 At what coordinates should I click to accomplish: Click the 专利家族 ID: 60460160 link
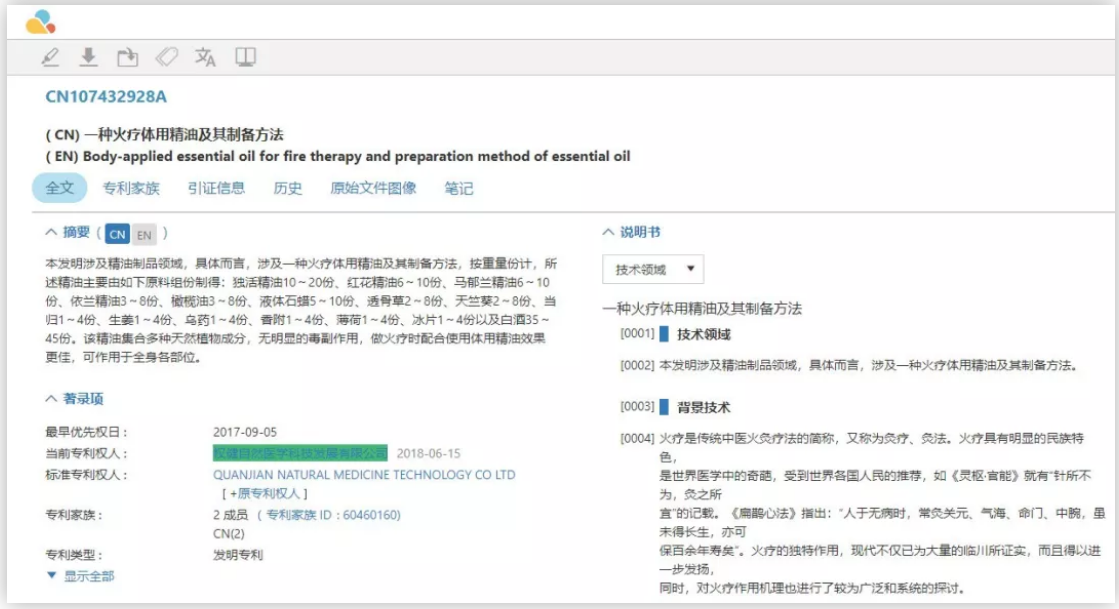[332, 515]
